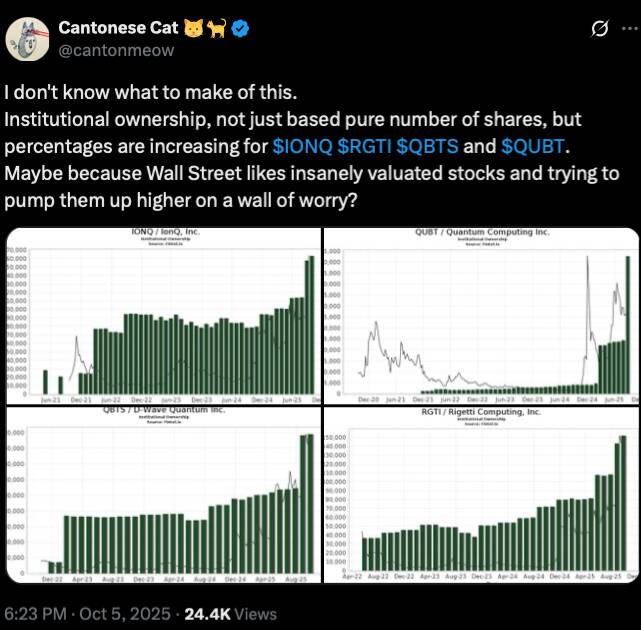Enlarge the IONQ institutional ownership chart

[x=162, y=316]
